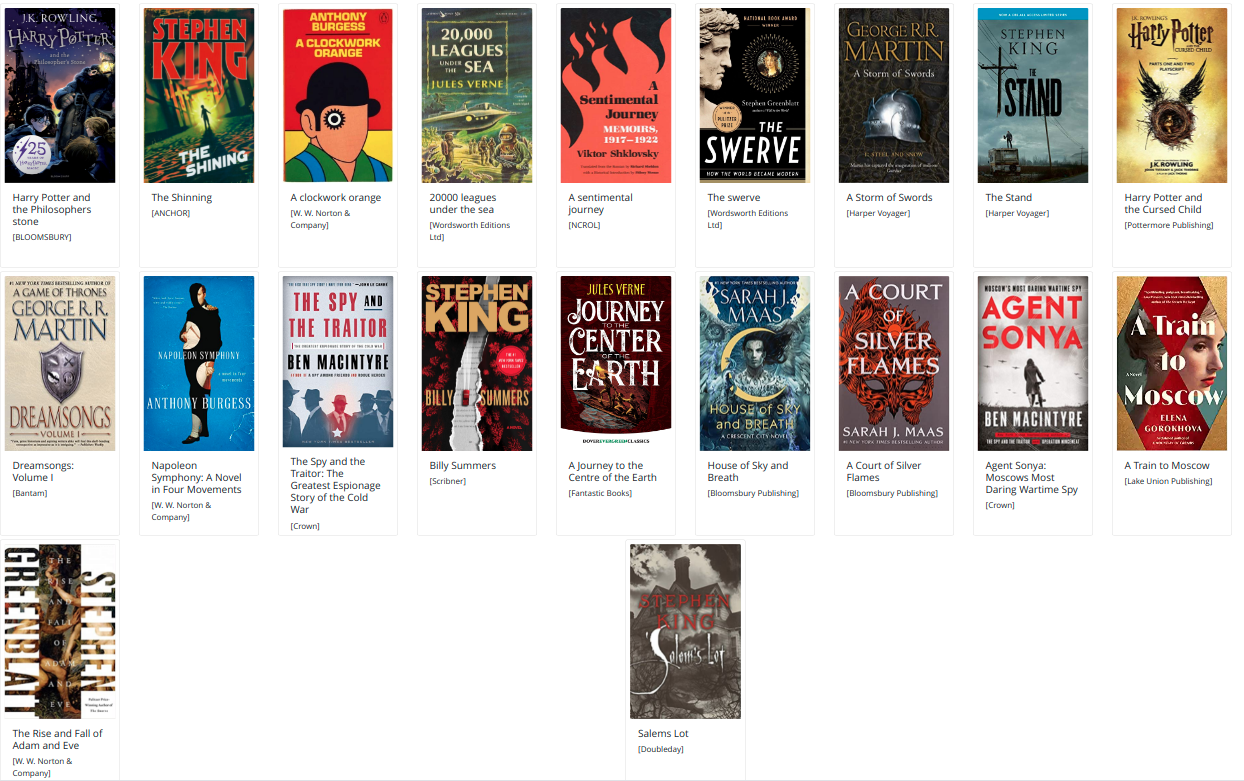Select the A Sentimental Journey cover

tap(616, 95)
